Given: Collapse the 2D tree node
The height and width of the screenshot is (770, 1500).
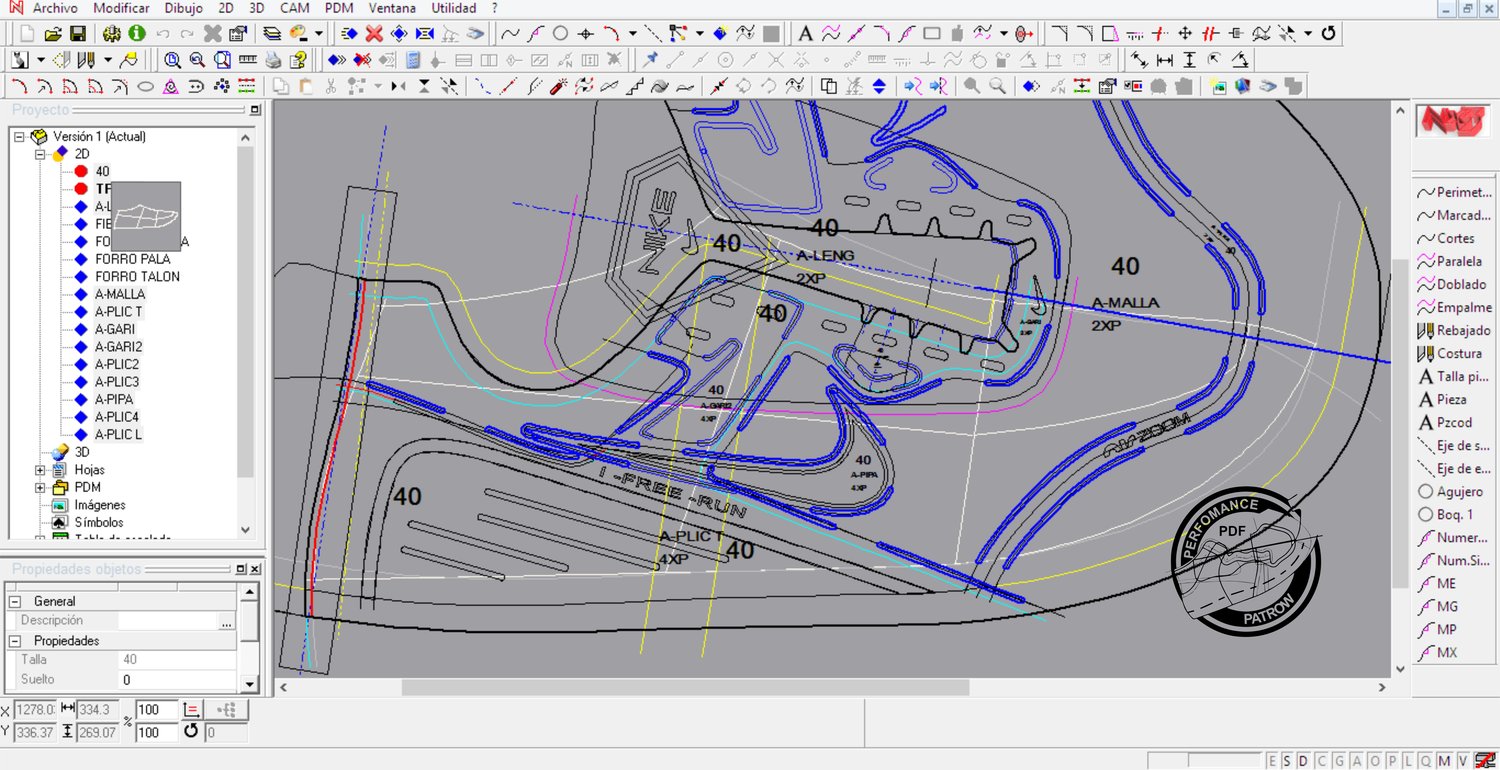Looking at the screenshot, I should 40,154.
